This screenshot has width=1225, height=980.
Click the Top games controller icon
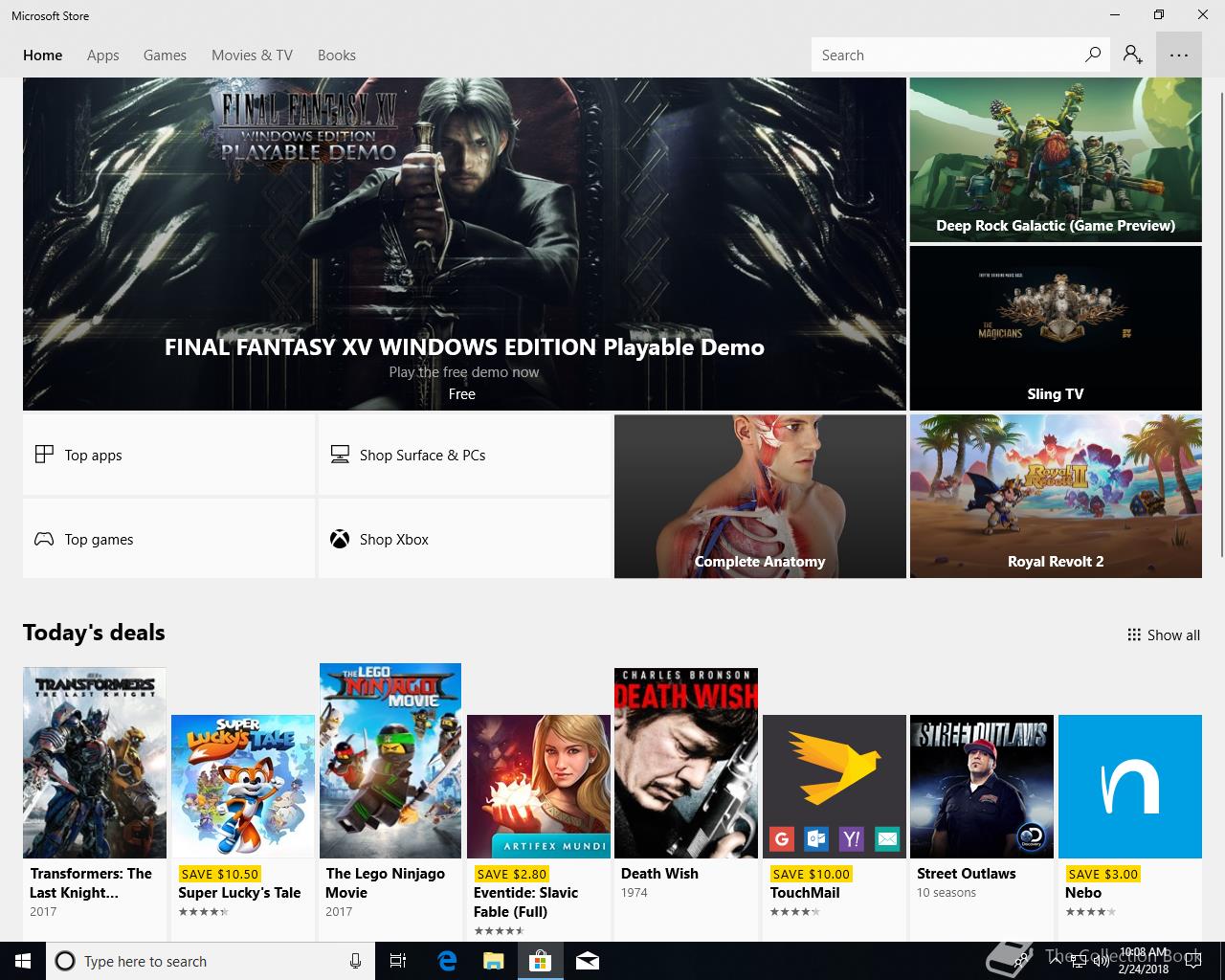44,539
